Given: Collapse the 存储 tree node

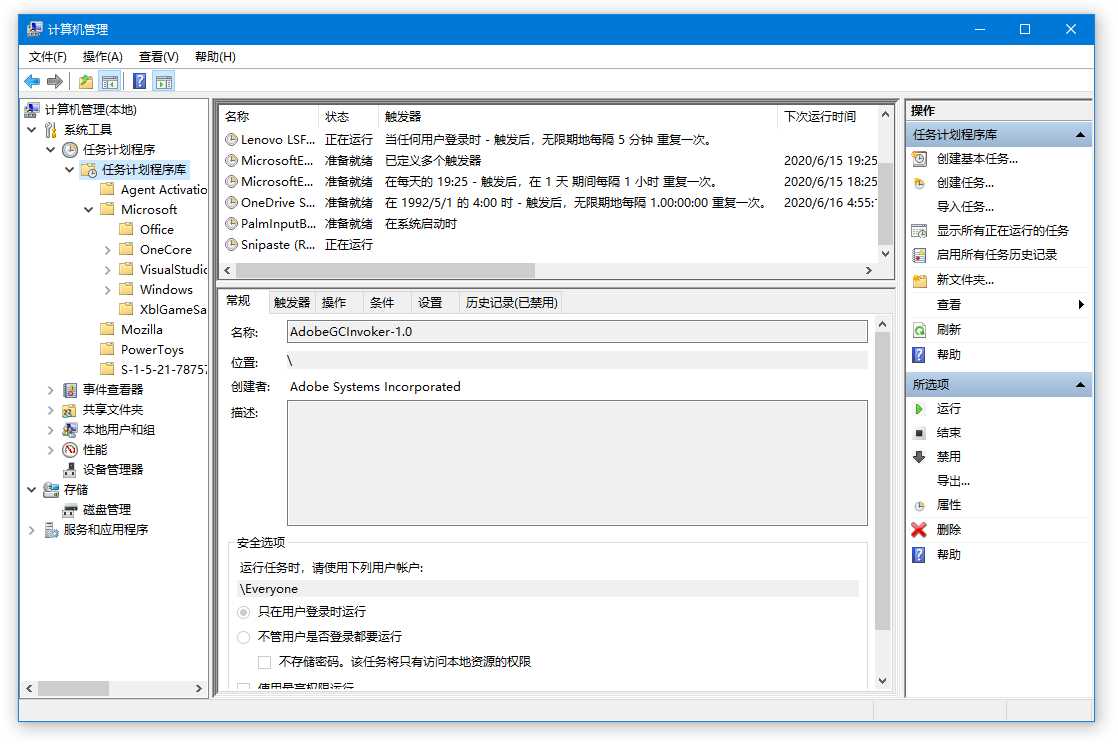Looking at the screenshot, I should pos(31,490).
